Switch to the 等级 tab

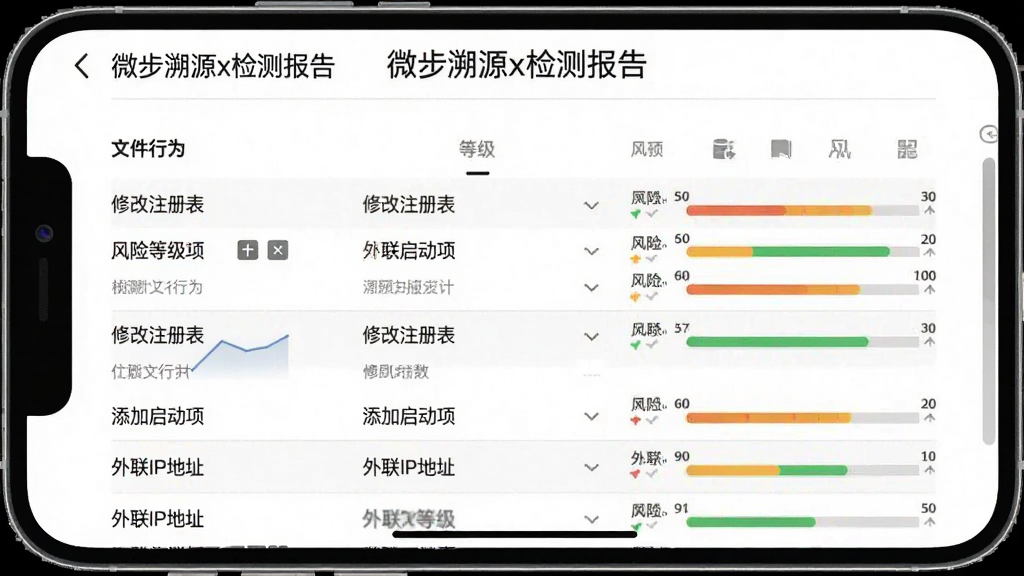click(x=477, y=150)
